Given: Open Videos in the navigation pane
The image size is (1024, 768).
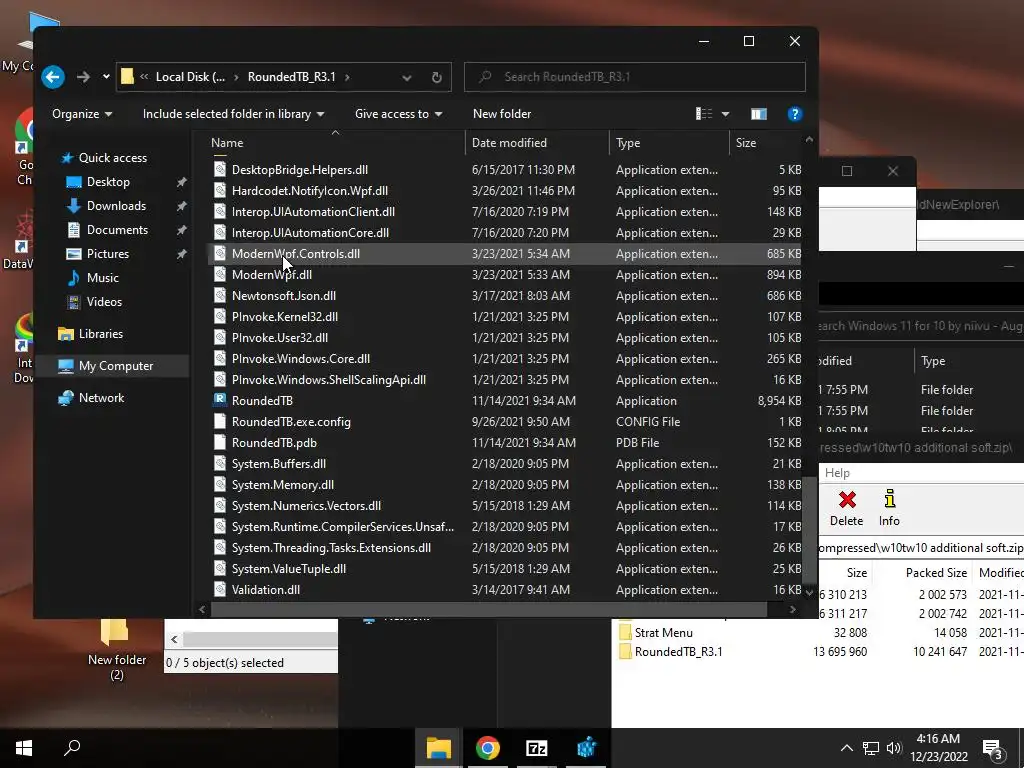Looking at the screenshot, I should pyautogui.click(x=104, y=302).
